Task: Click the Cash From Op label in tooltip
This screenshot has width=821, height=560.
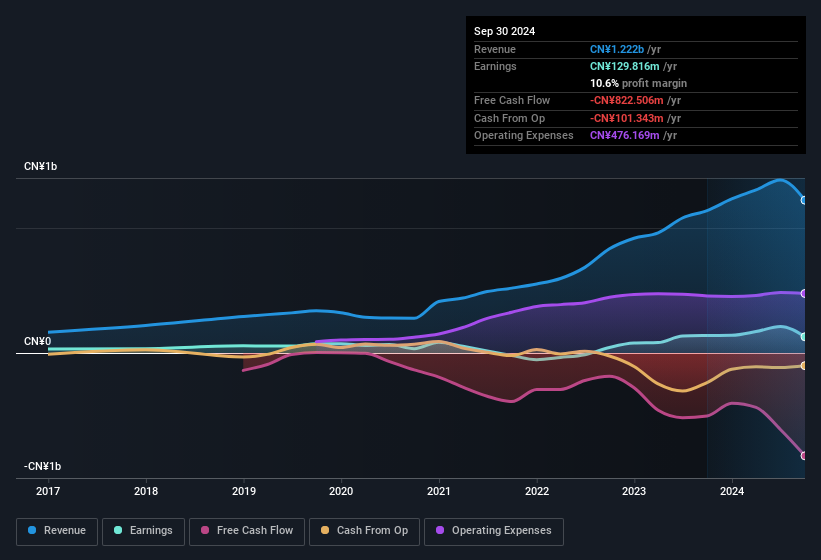Action: (509, 118)
